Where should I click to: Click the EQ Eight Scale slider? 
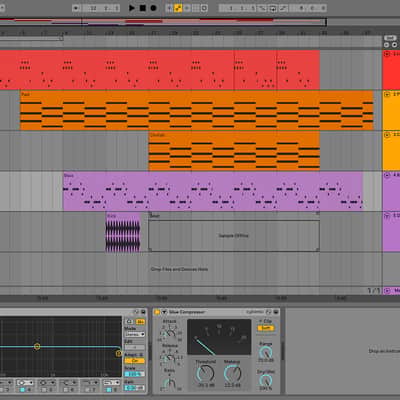[135, 374]
